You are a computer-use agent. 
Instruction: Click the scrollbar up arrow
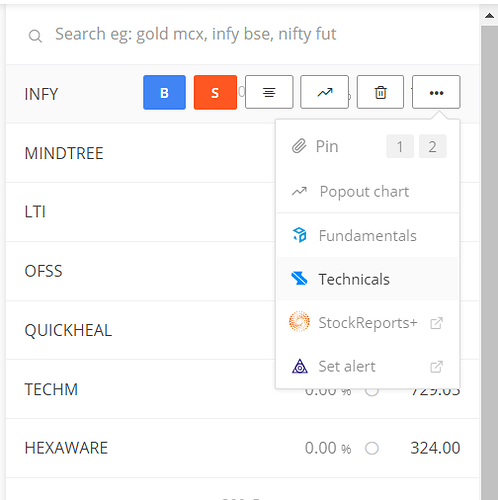(489, 15)
